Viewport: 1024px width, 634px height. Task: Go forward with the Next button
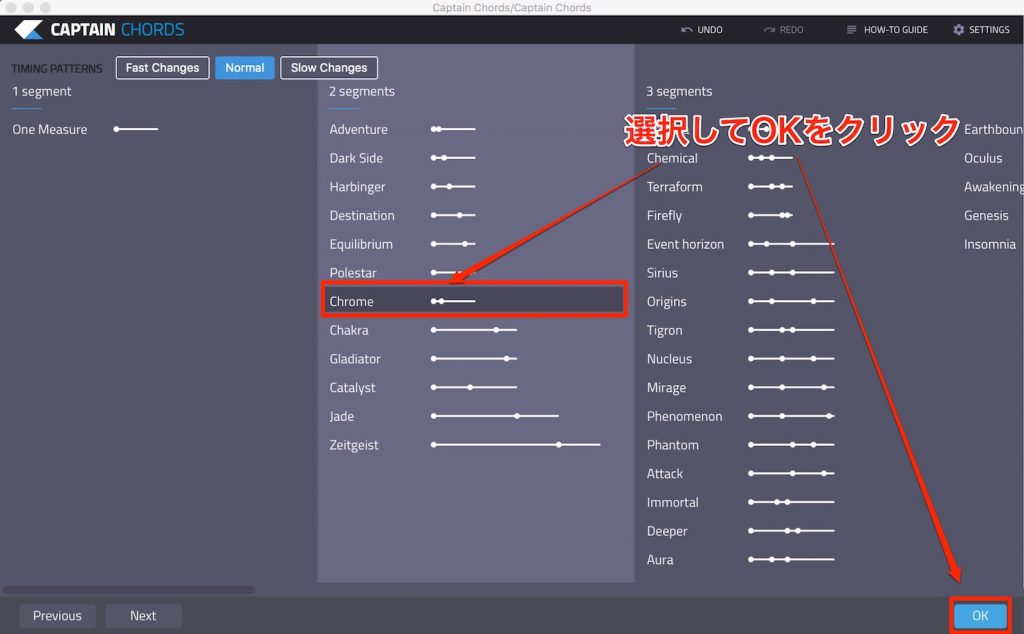coord(143,615)
